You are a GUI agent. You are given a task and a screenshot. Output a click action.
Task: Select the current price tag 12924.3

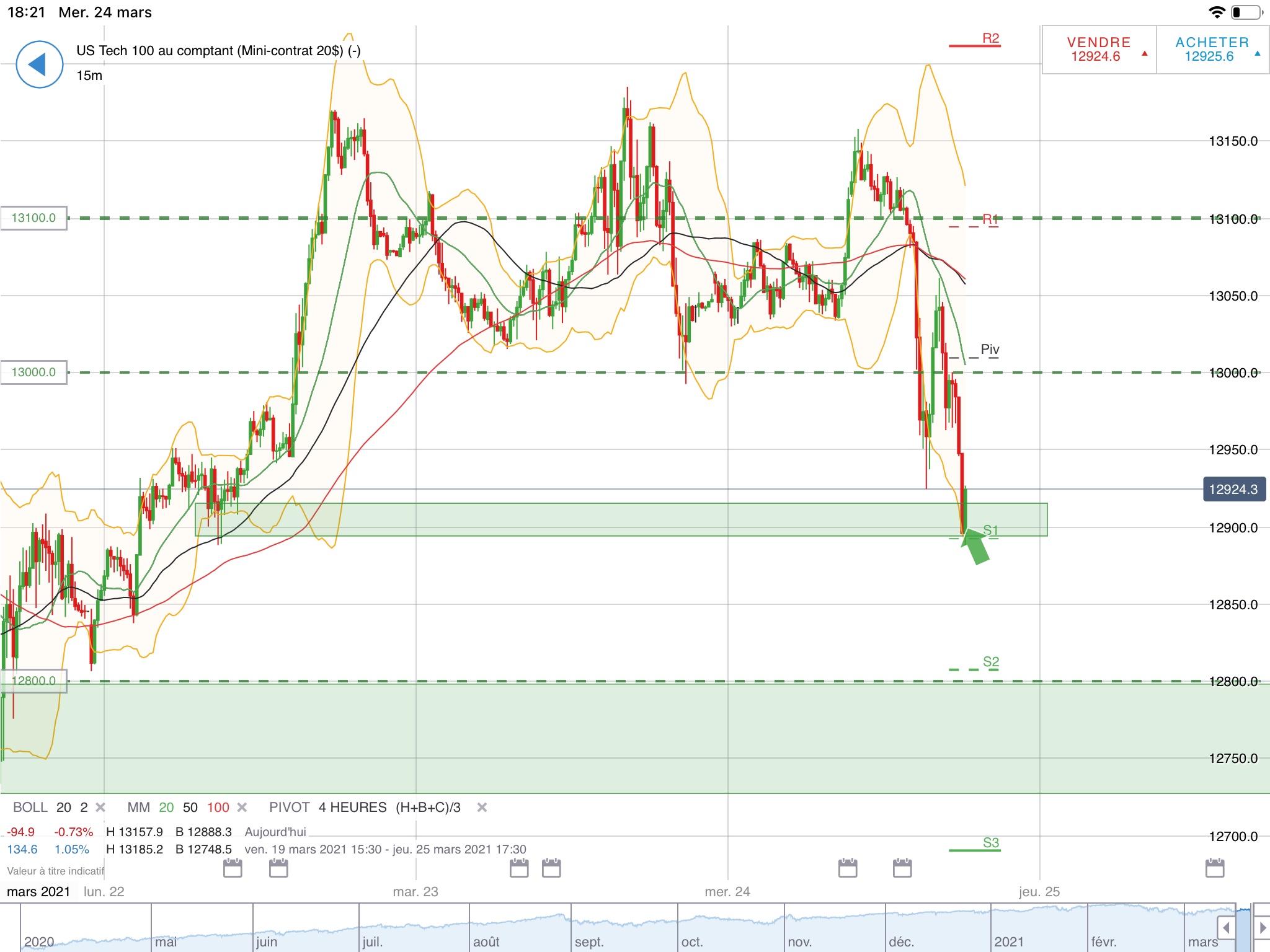click(x=1233, y=490)
